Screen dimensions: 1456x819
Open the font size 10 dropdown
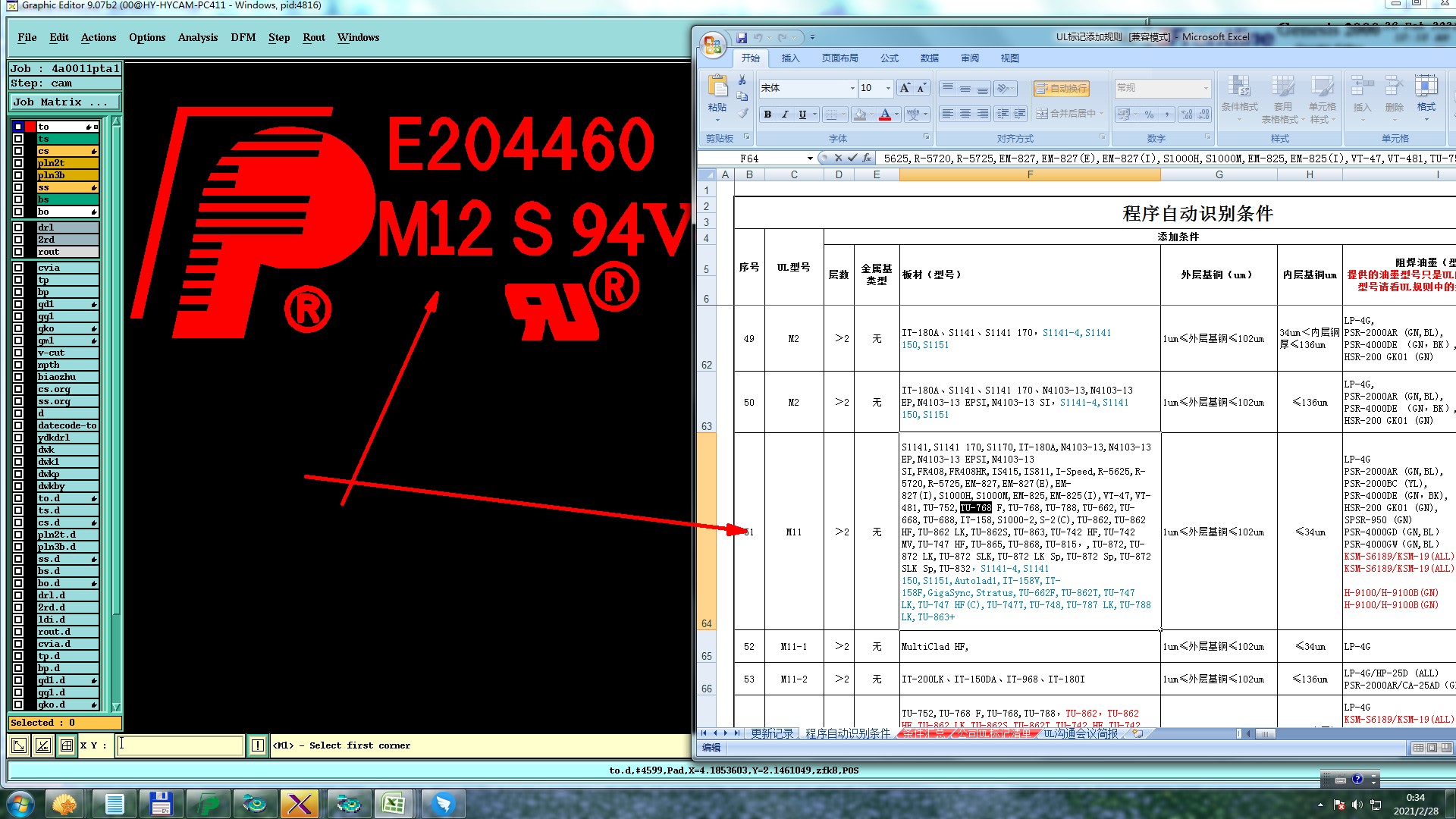pyautogui.click(x=888, y=88)
